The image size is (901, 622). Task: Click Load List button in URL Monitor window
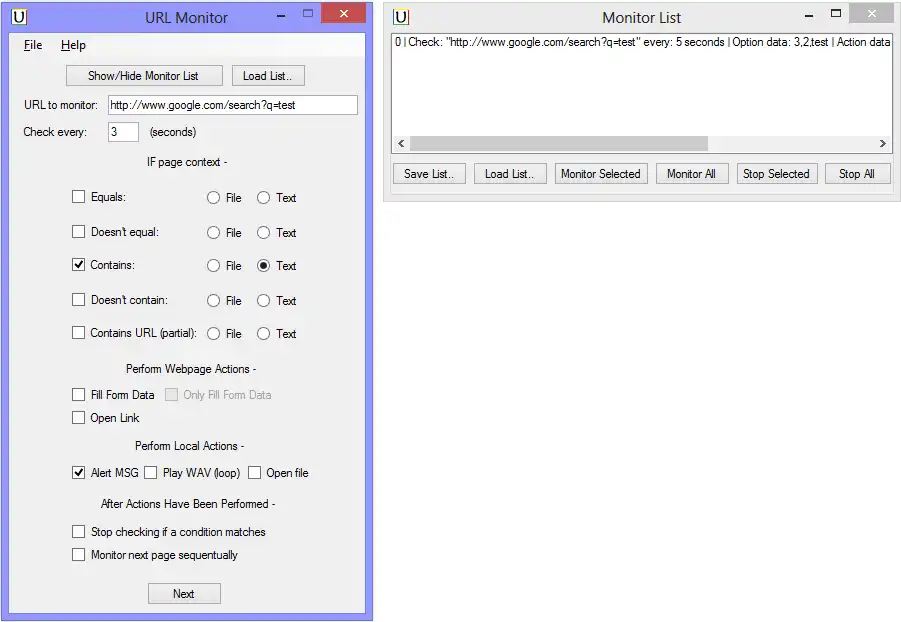(268, 75)
